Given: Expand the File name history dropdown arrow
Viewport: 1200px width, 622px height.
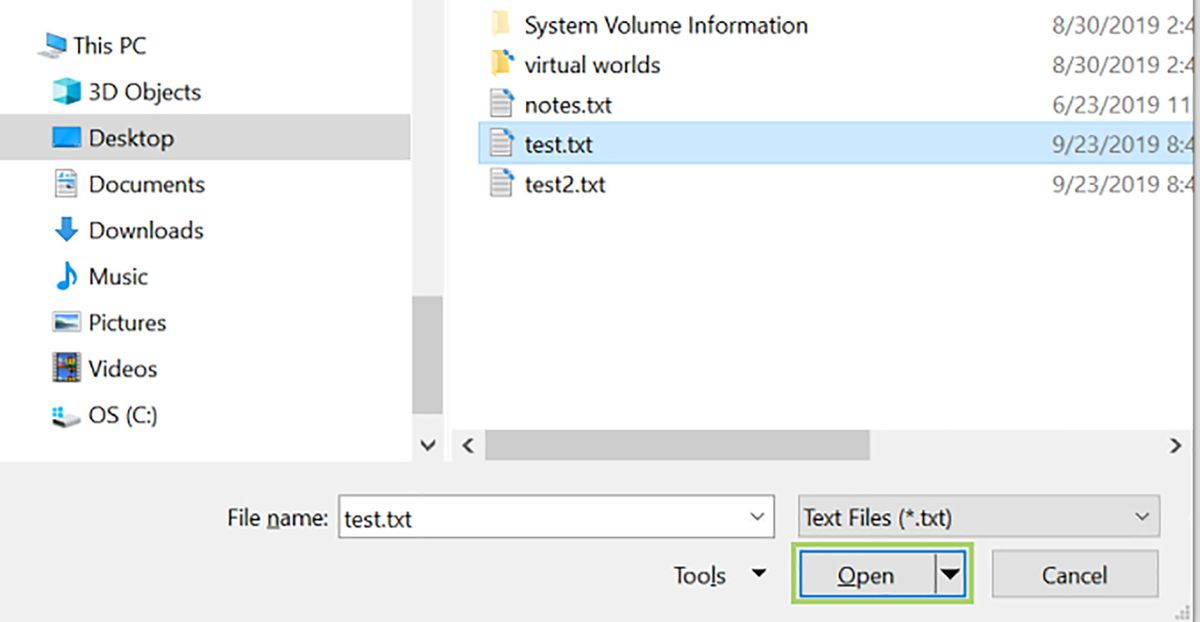Looking at the screenshot, I should (x=757, y=517).
